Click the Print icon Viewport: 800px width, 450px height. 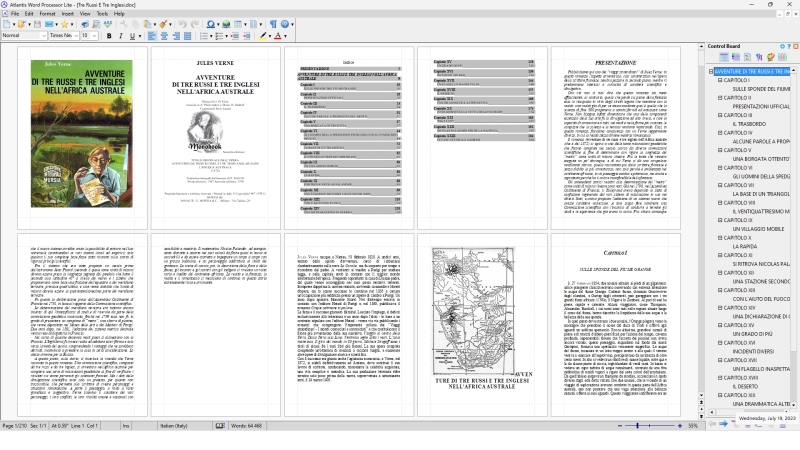click(x=85, y=24)
